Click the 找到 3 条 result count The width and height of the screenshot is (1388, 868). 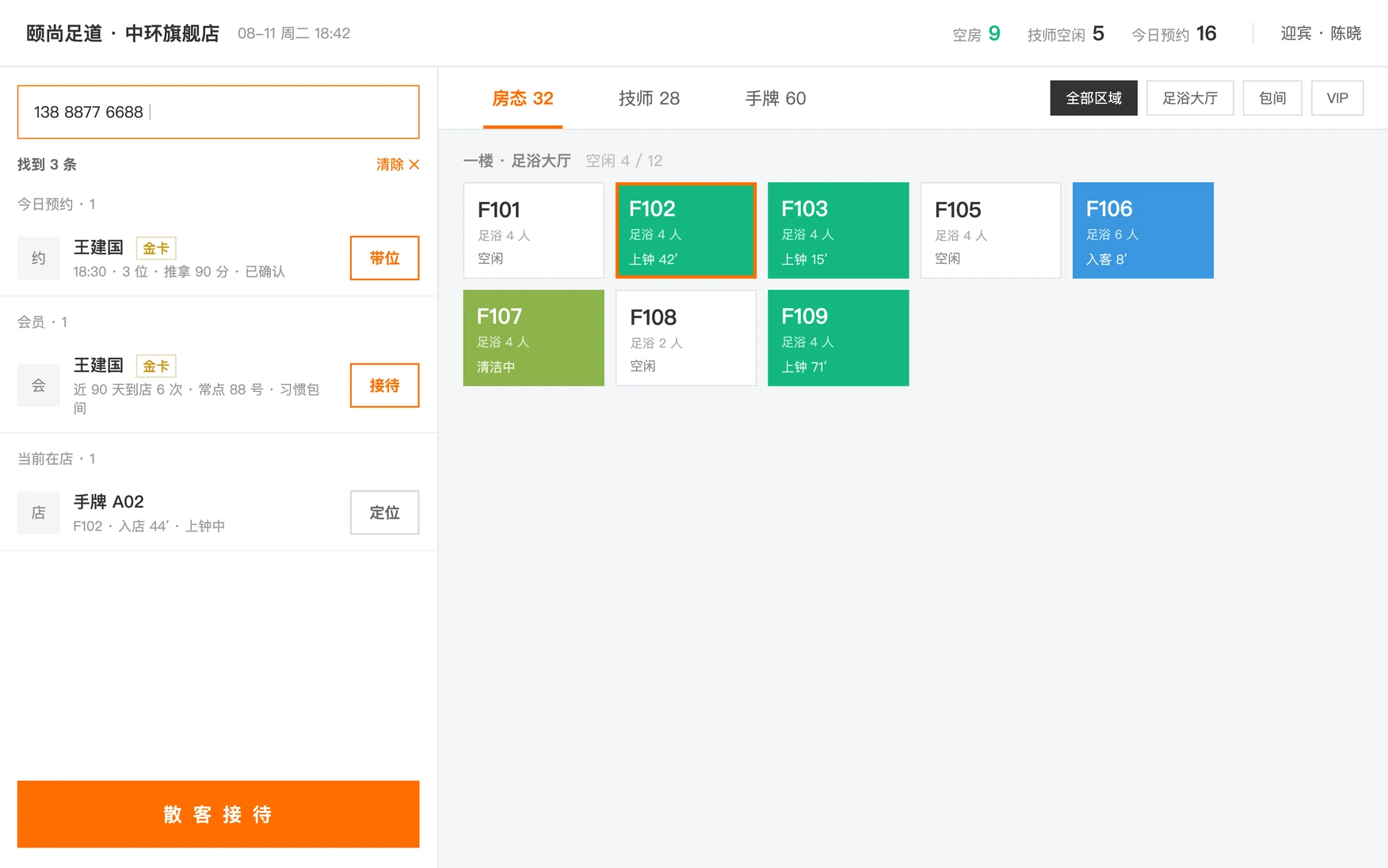pos(48,165)
